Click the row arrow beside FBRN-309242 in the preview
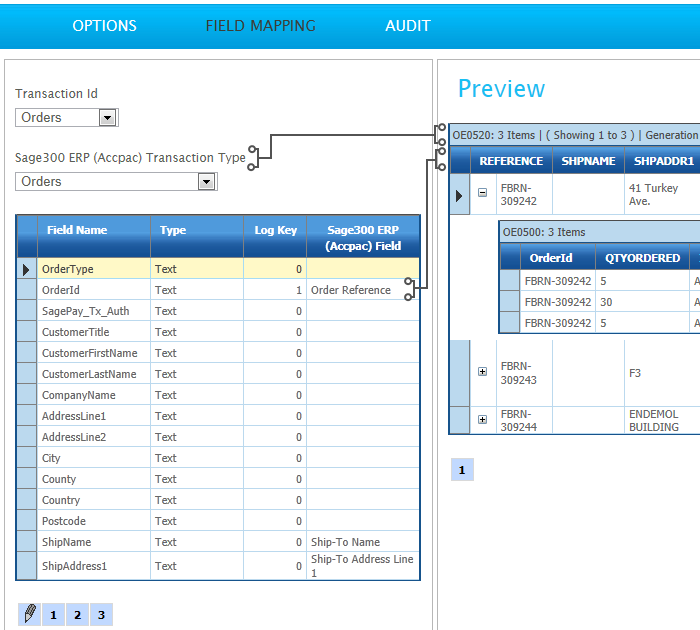700x630 pixels. click(x=459, y=195)
